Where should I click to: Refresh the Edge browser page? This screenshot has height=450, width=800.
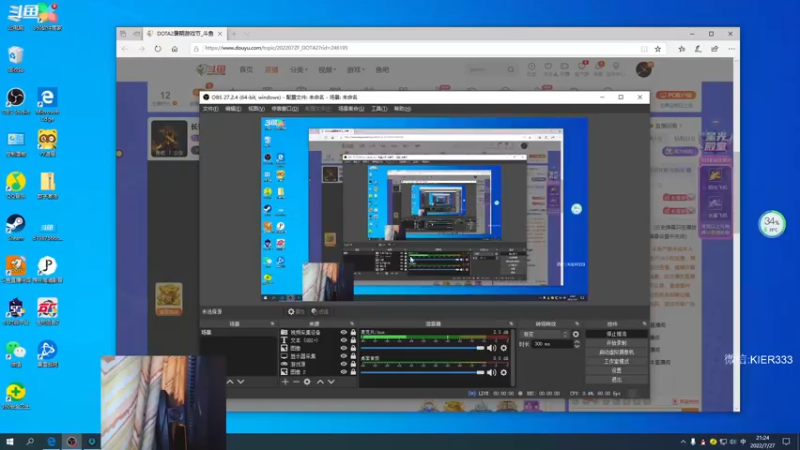[x=158, y=49]
